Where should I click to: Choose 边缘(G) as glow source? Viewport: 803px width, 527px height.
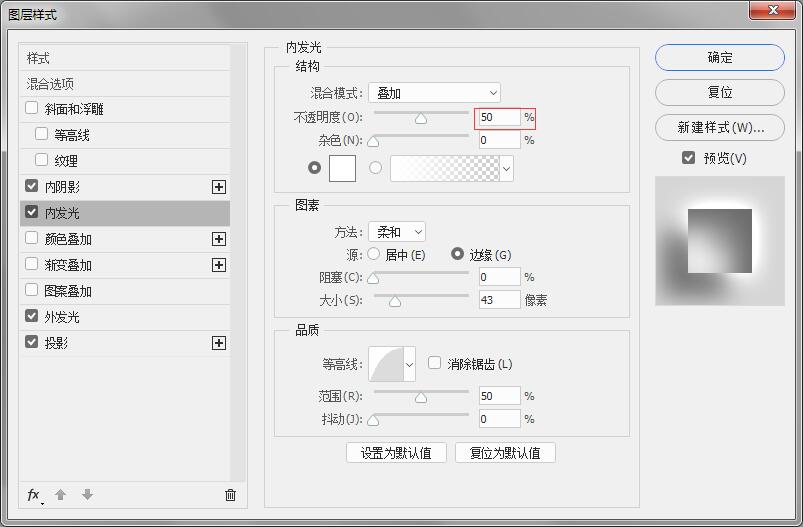(x=457, y=254)
